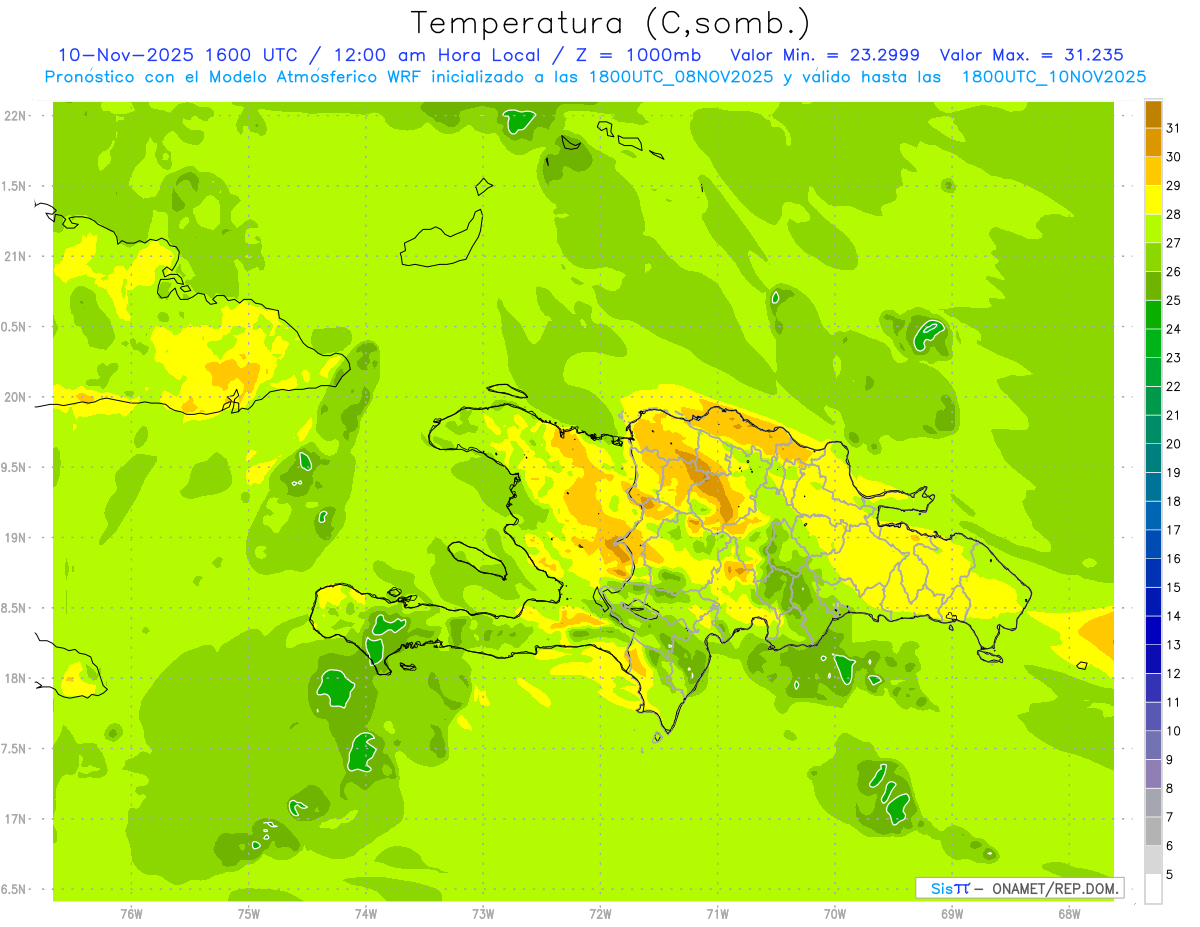Click the legend value label '5'
The height and width of the screenshot is (927, 1200).
tap(1170, 874)
